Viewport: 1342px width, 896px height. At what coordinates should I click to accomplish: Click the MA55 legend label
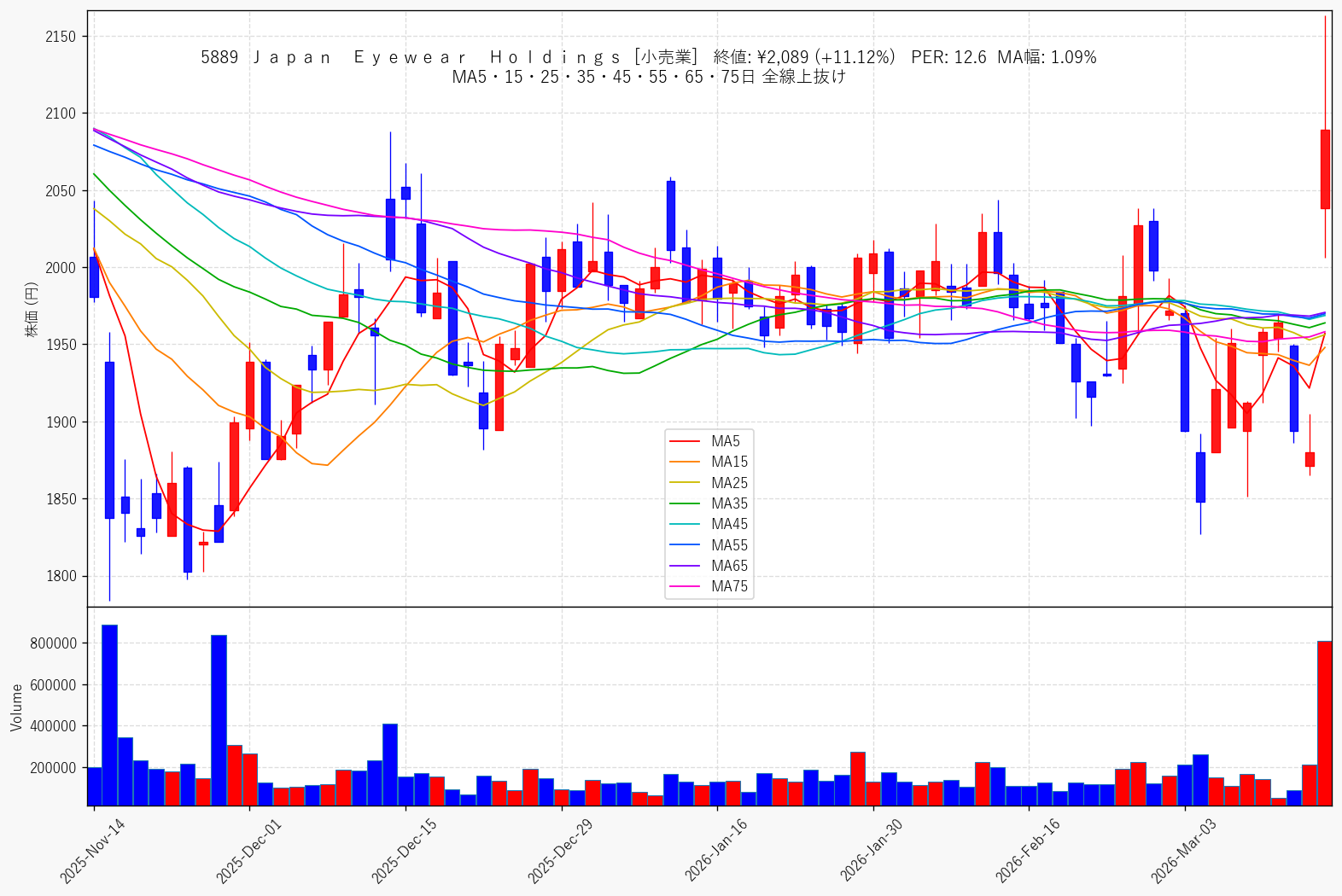pos(729,545)
